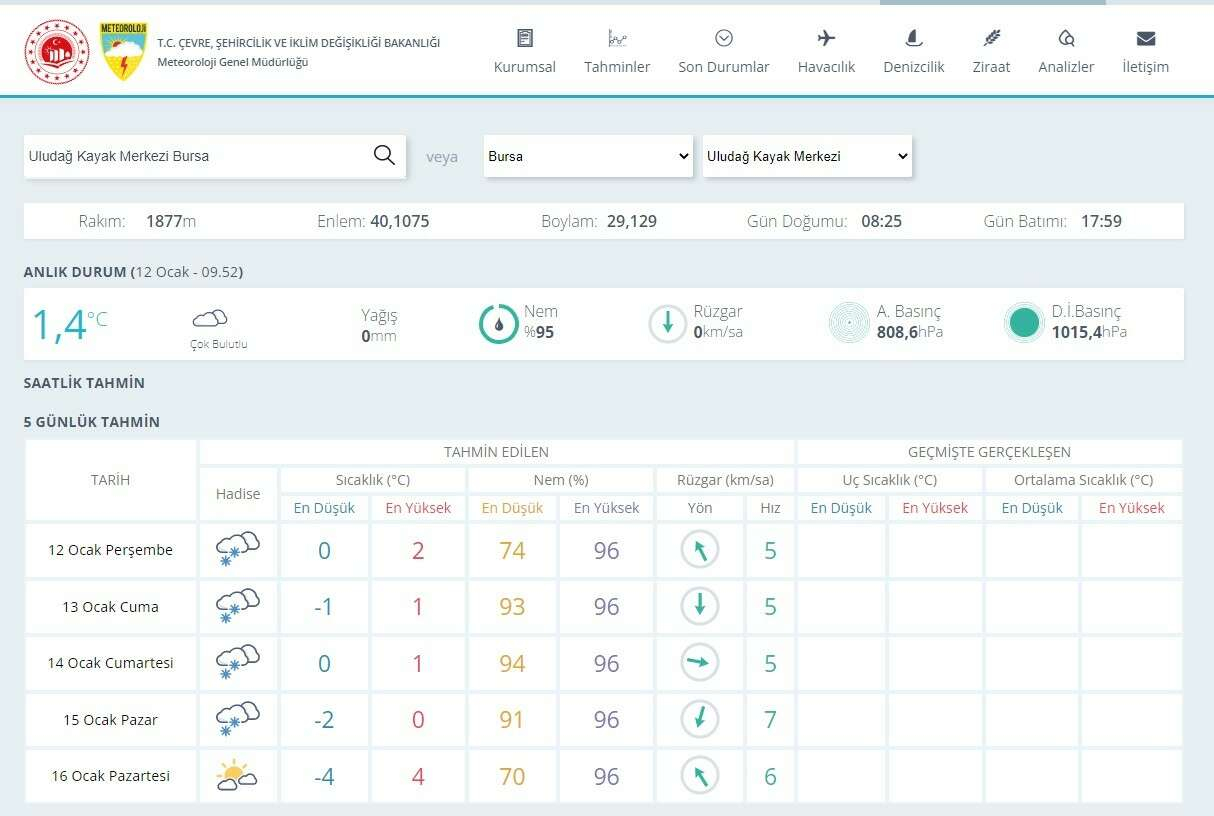Click the Meteoroloji yellow shield logo

pos(125,51)
